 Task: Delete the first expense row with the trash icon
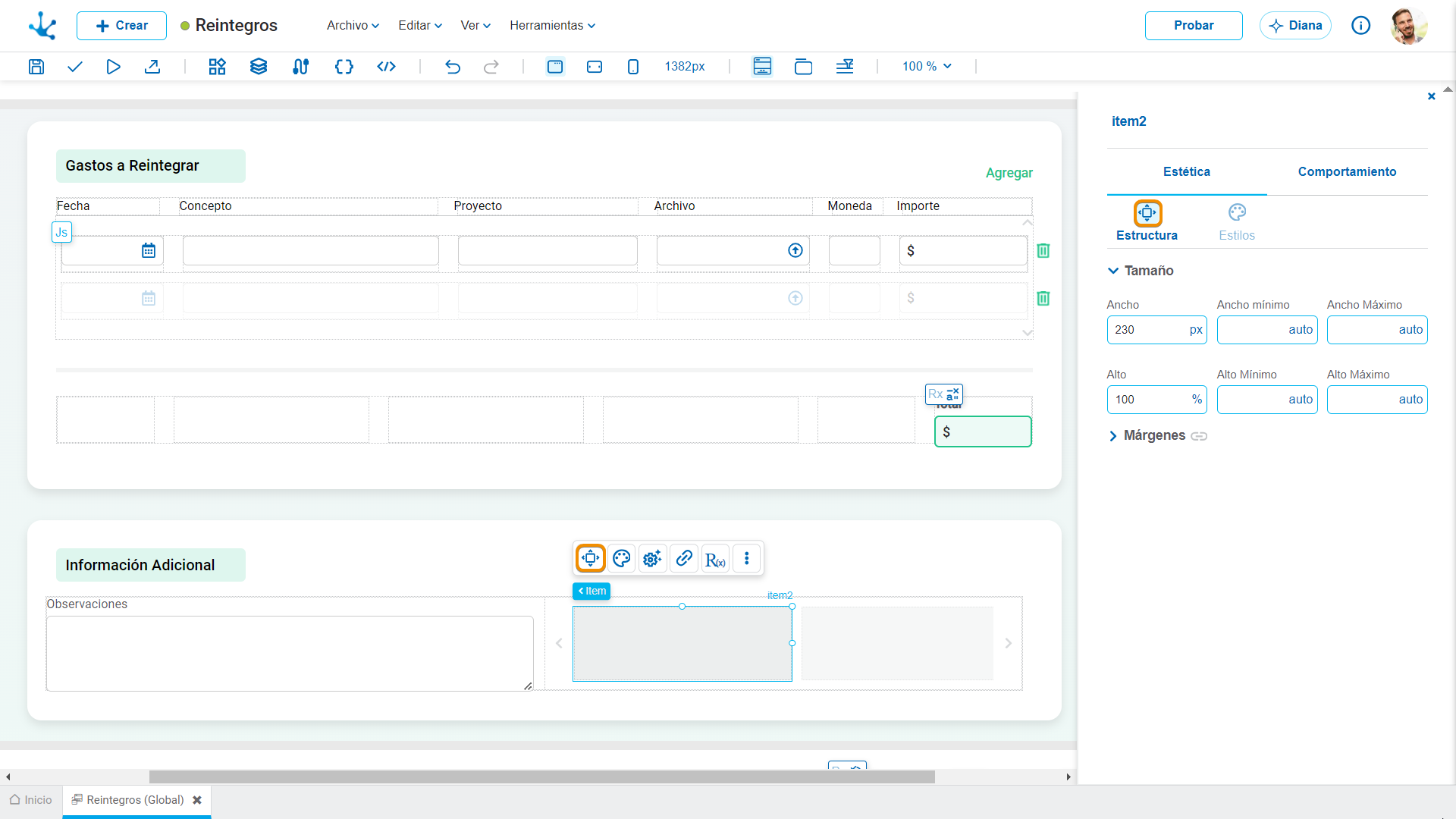pos(1043,250)
